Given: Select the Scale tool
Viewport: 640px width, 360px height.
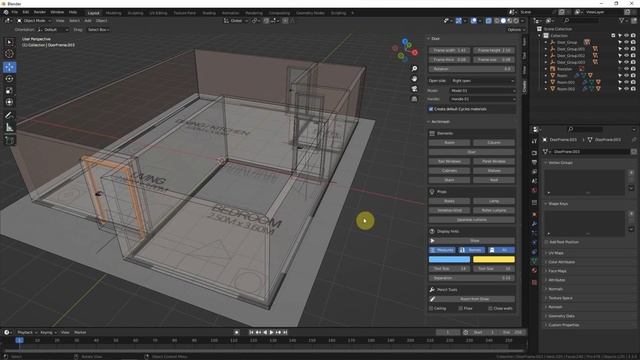Looking at the screenshot, I should 9,91.
